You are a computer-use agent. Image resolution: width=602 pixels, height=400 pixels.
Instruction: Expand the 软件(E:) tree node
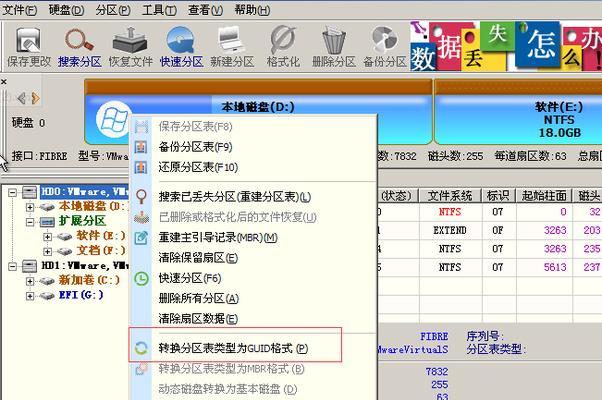click(x=49, y=236)
